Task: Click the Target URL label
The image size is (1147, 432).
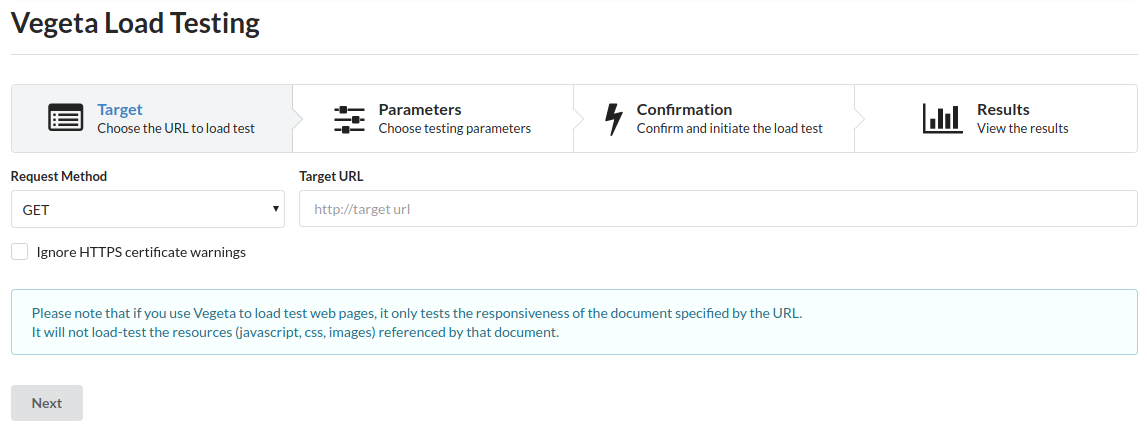Action: [x=331, y=176]
